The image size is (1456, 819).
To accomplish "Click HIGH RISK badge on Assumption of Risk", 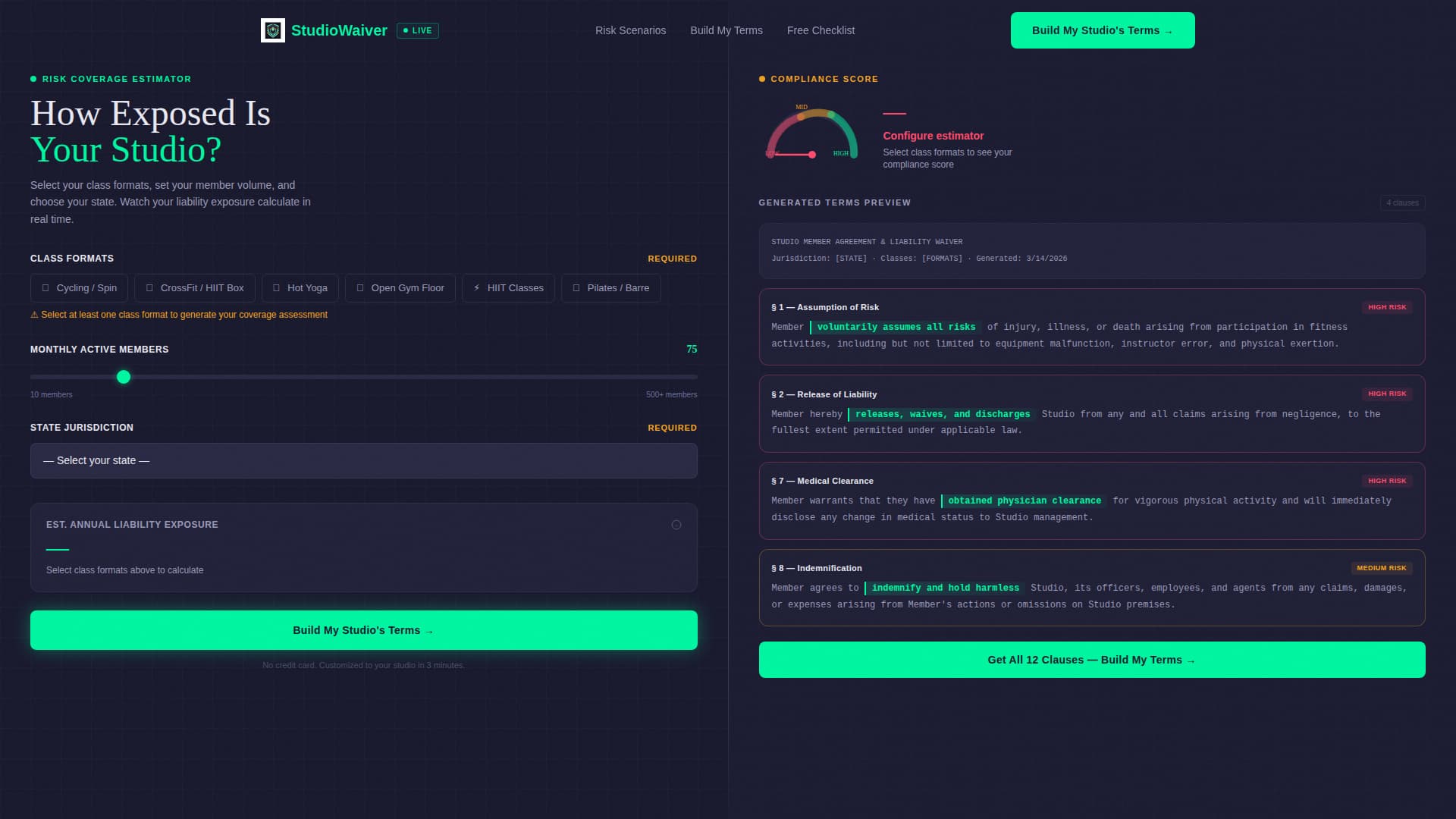I will click(x=1387, y=307).
